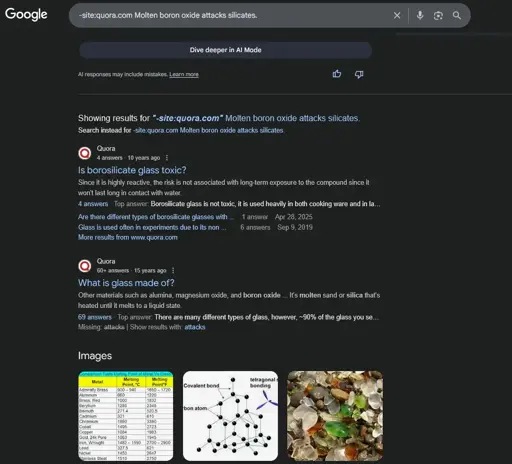
Task: Start voice search with microphone icon
Action: click(420, 15)
